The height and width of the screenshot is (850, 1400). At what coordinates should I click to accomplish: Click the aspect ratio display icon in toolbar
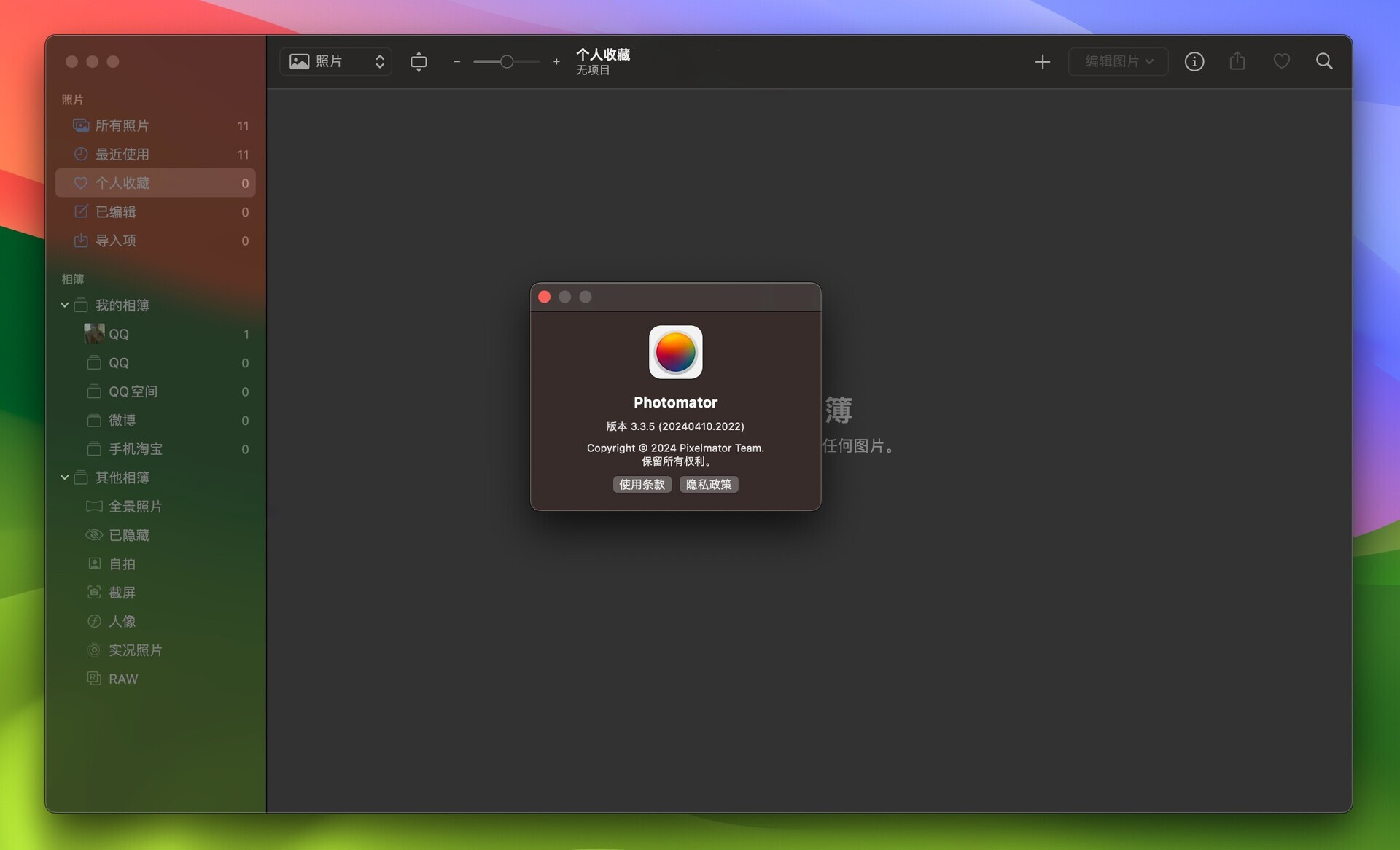point(419,61)
